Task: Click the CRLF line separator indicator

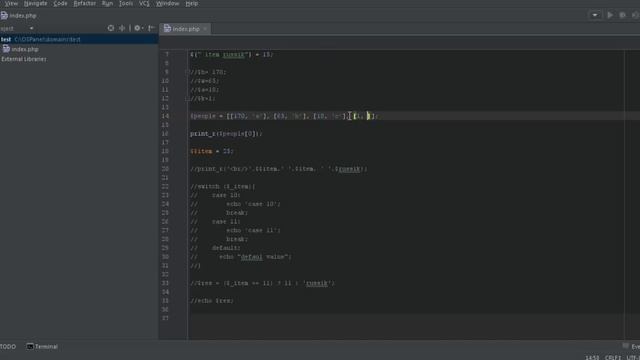Action: click(613, 358)
